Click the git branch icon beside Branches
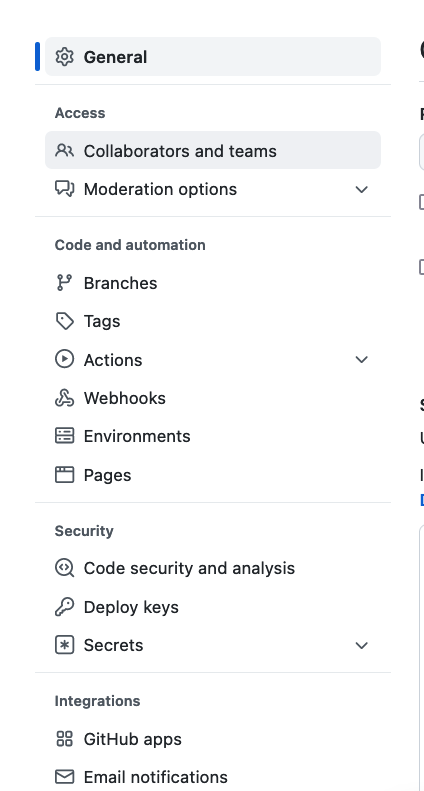Image resolution: width=424 pixels, height=791 pixels. pos(64,282)
